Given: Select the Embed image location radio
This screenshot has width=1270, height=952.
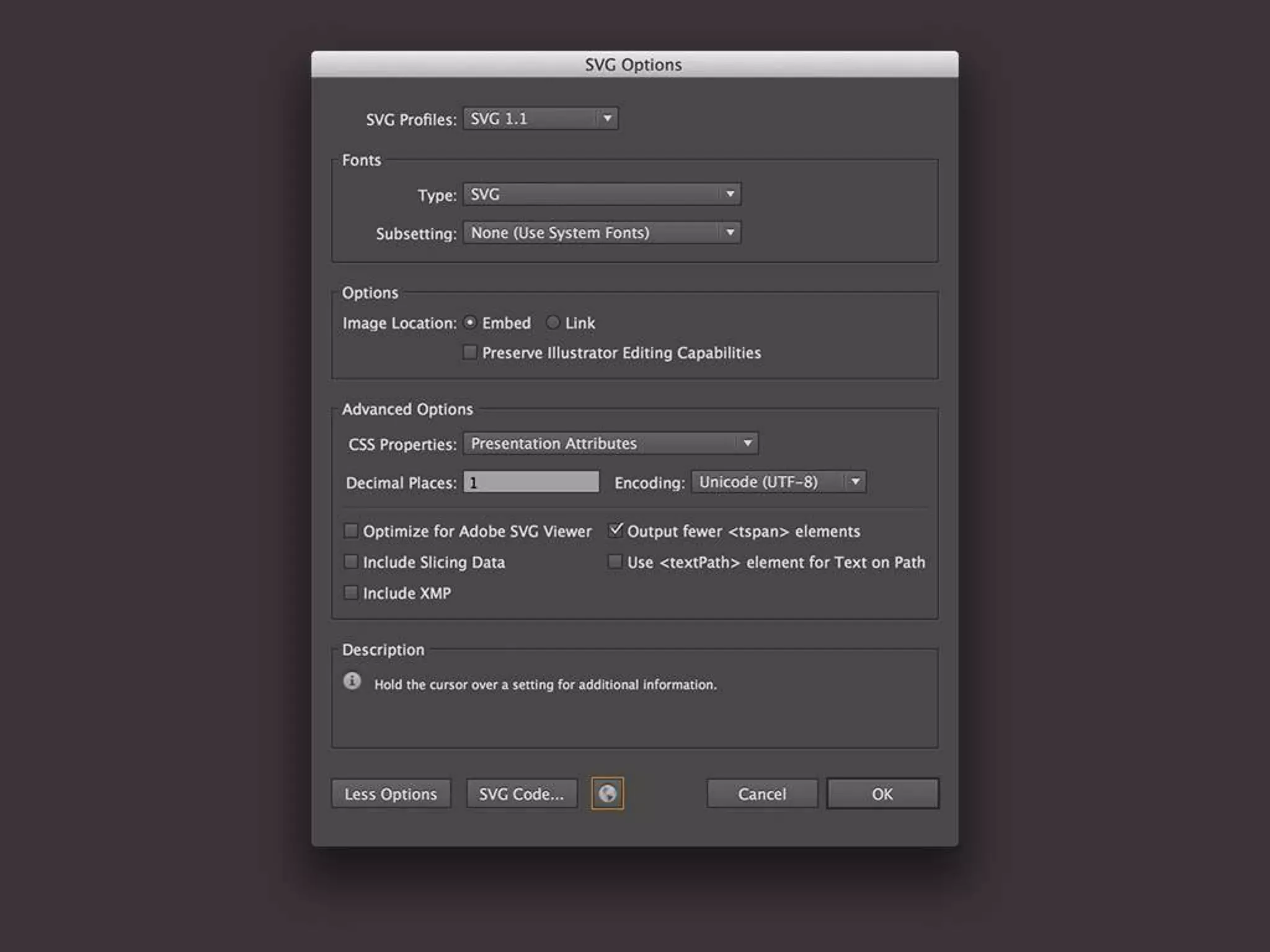Looking at the screenshot, I should coord(471,322).
